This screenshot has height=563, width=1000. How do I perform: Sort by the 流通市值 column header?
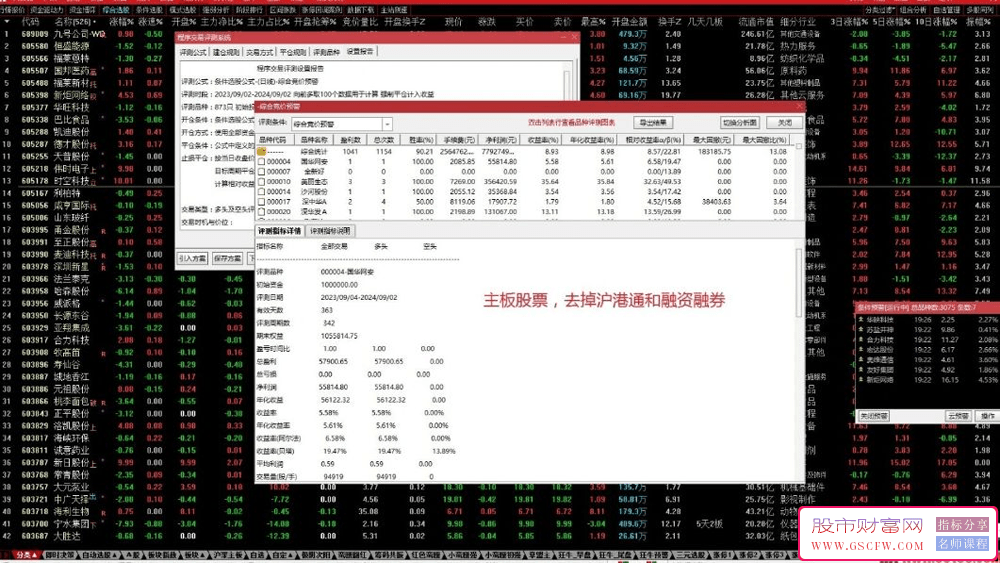755,22
